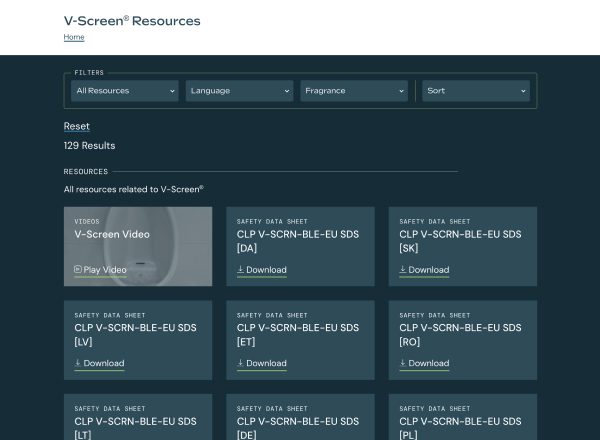Select the SDS [ET] card title
Image resolution: width=600 pixels, height=440 pixels.
[x=298, y=335]
